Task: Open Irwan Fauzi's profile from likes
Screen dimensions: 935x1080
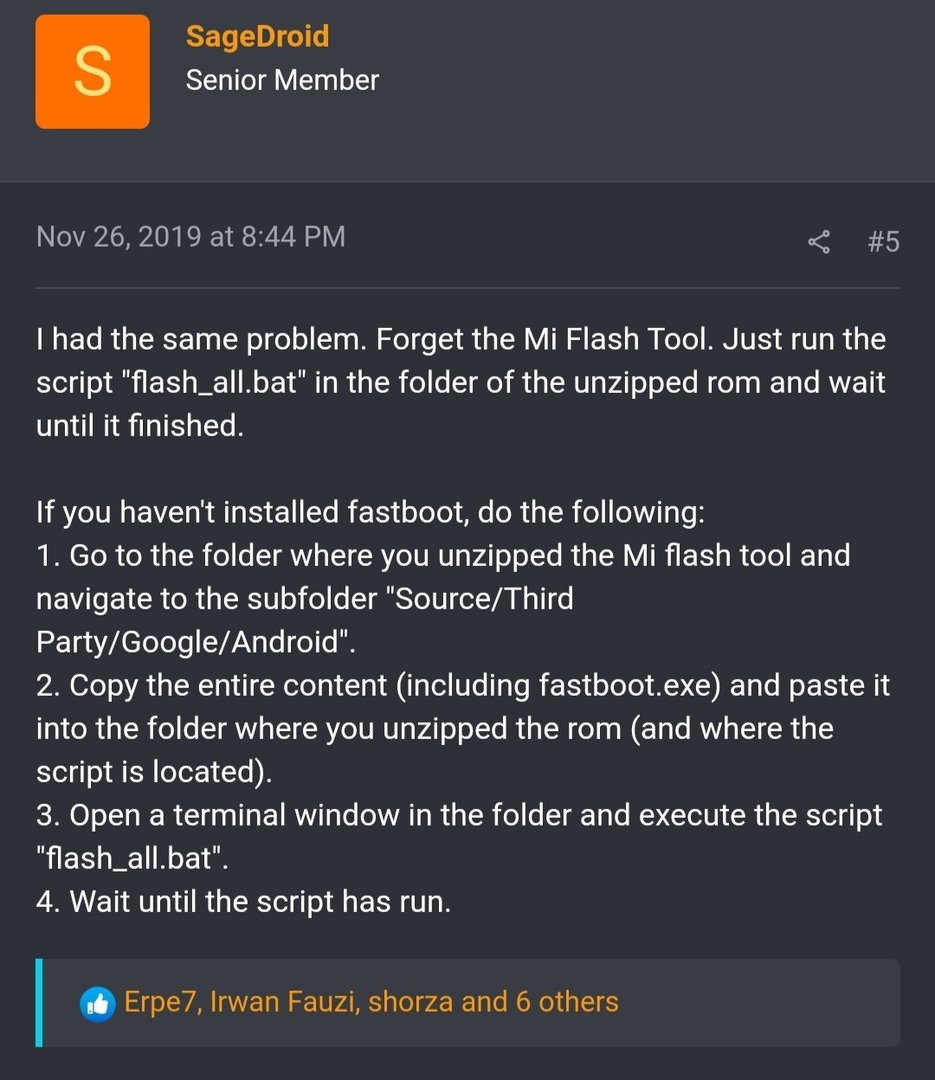Action: (x=285, y=1002)
